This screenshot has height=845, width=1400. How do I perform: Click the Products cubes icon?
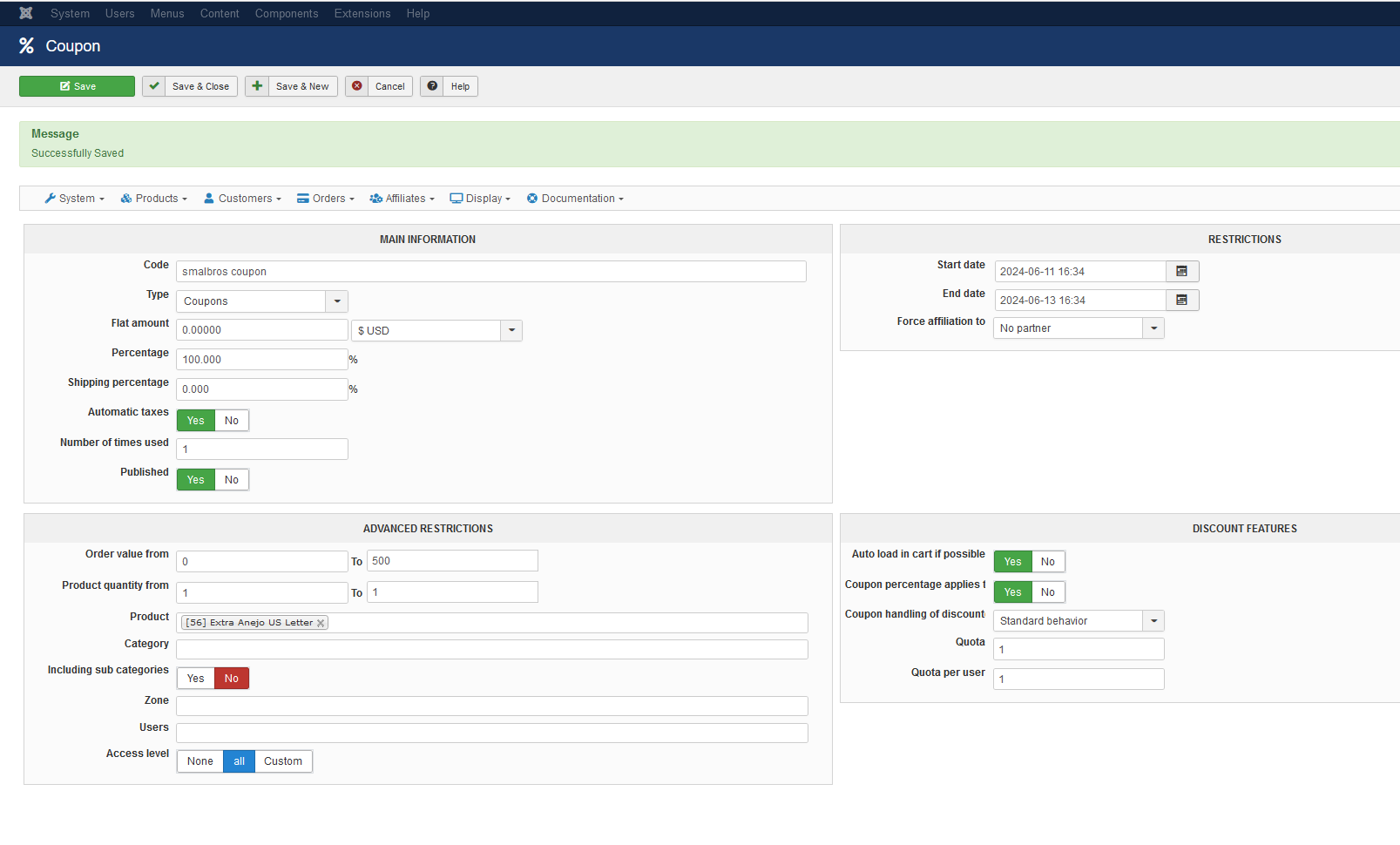pyautogui.click(x=126, y=199)
